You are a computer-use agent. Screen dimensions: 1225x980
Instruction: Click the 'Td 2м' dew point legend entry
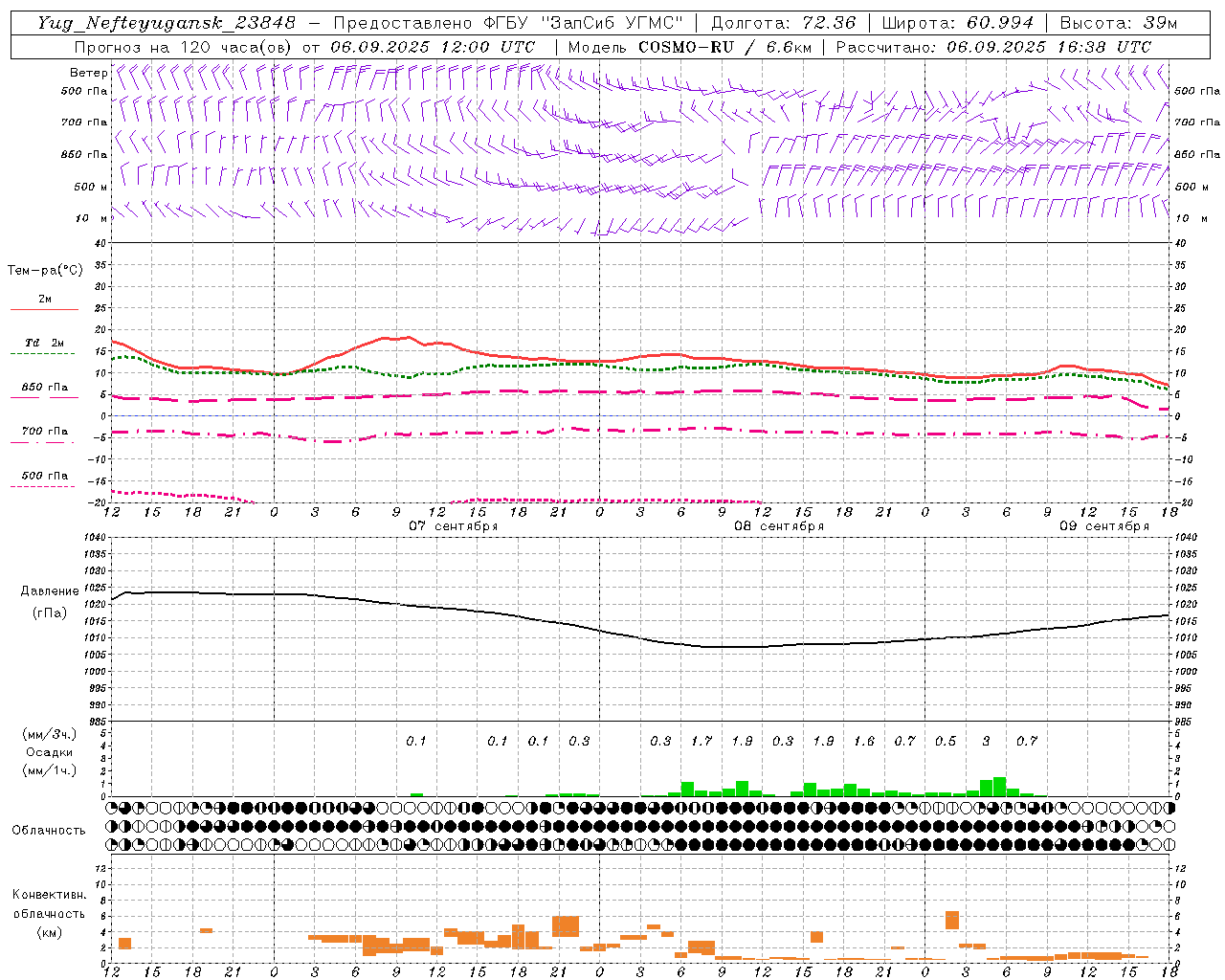44,343
